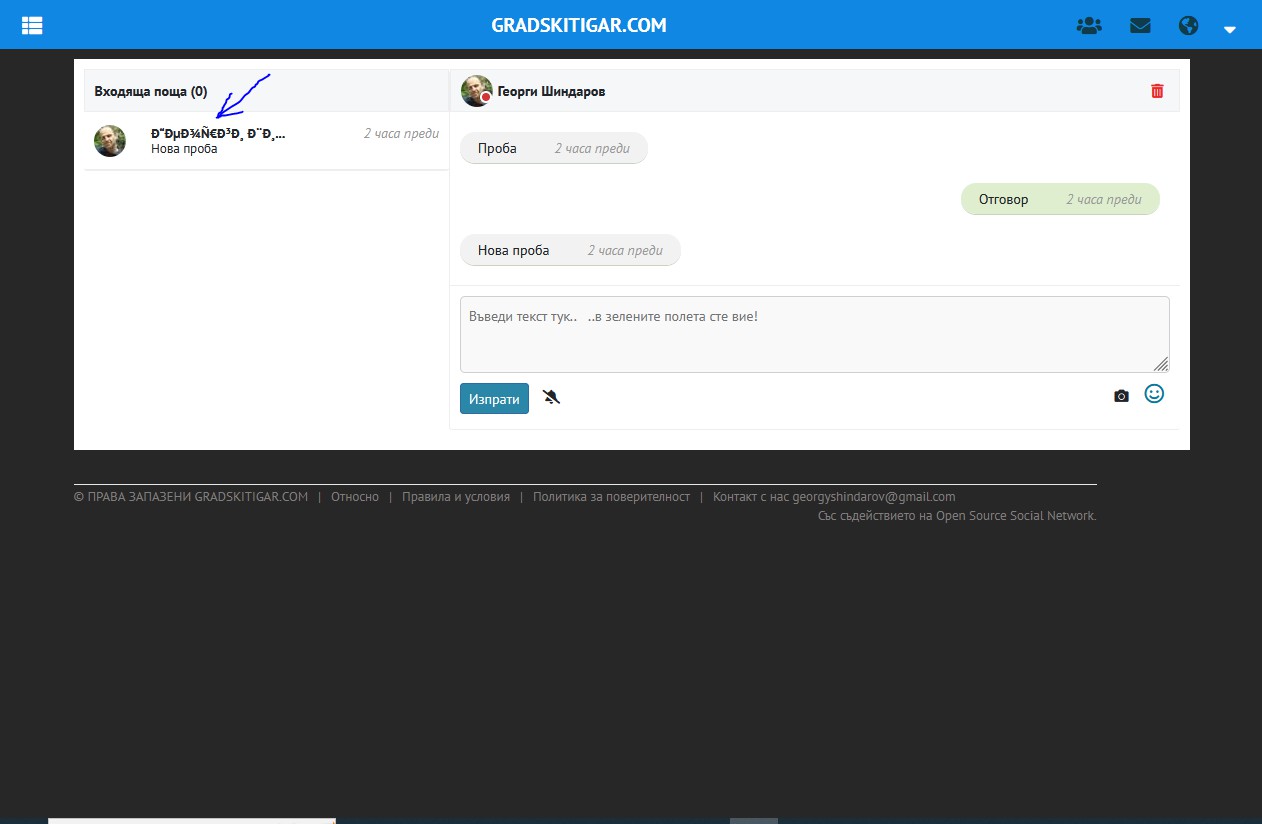Toggle the message notification bell mute icon

pyautogui.click(x=551, y=398)
